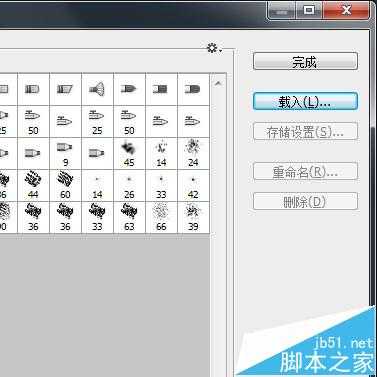
Task: Choose the textured brush preset labeled 44
Action: (x=33, y=185)
